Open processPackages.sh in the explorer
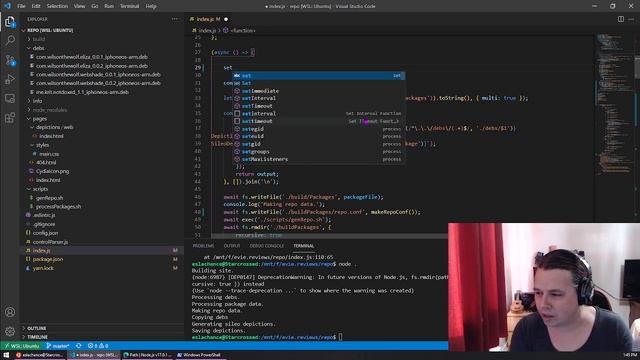Image resolution: width=640 pixels, height=360 pixels. [x=58, y=207]
